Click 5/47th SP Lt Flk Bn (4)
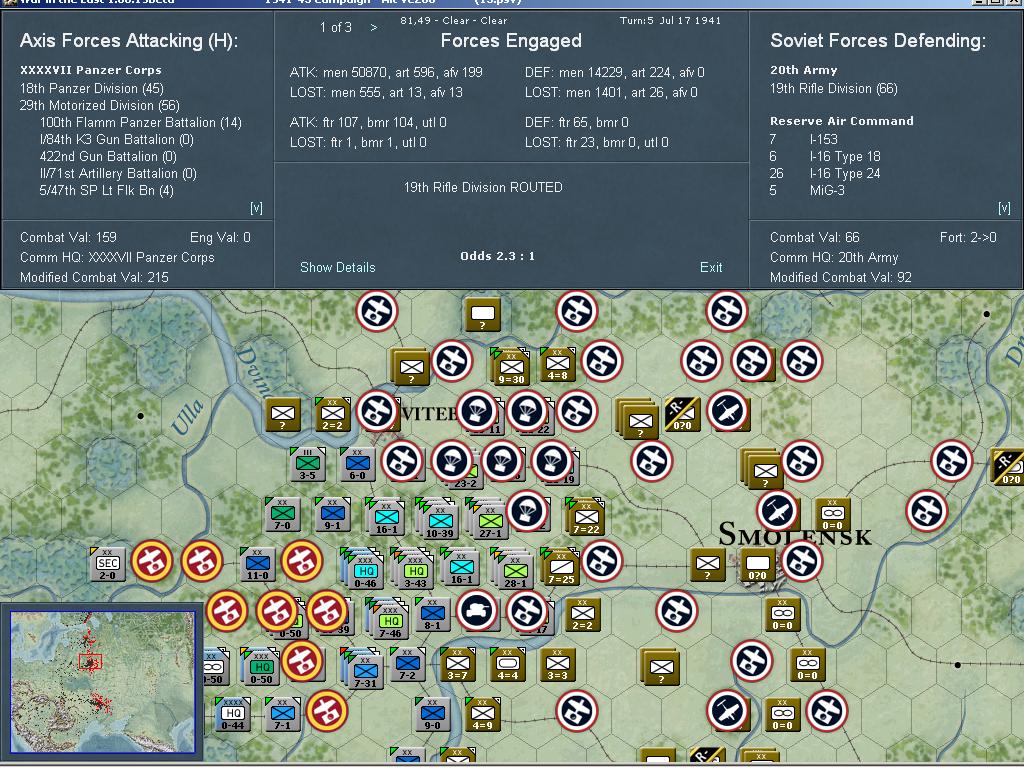This screenshot has height=768, width=1024. (106, 190)
